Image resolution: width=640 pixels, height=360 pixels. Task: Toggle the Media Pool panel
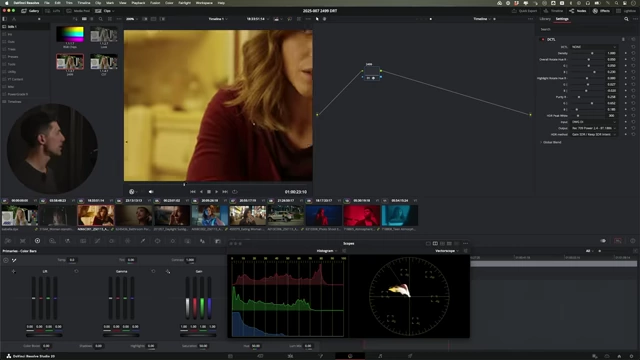pyautogui.click(x=78, y=11)
